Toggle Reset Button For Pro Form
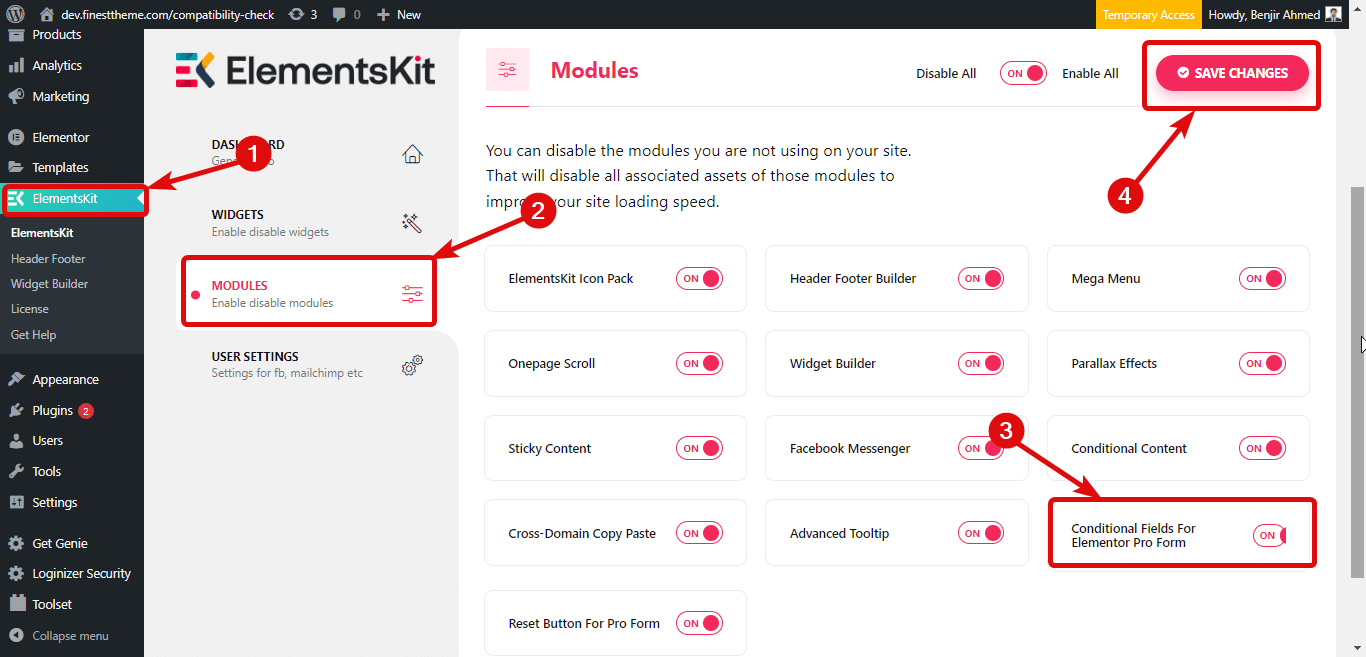The image size is (1366, 657). tap(699, 624)
